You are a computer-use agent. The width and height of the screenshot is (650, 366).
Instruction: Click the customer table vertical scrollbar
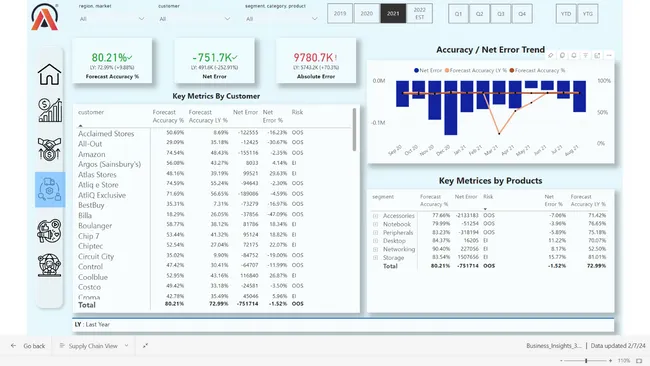[x=354, y=130]
